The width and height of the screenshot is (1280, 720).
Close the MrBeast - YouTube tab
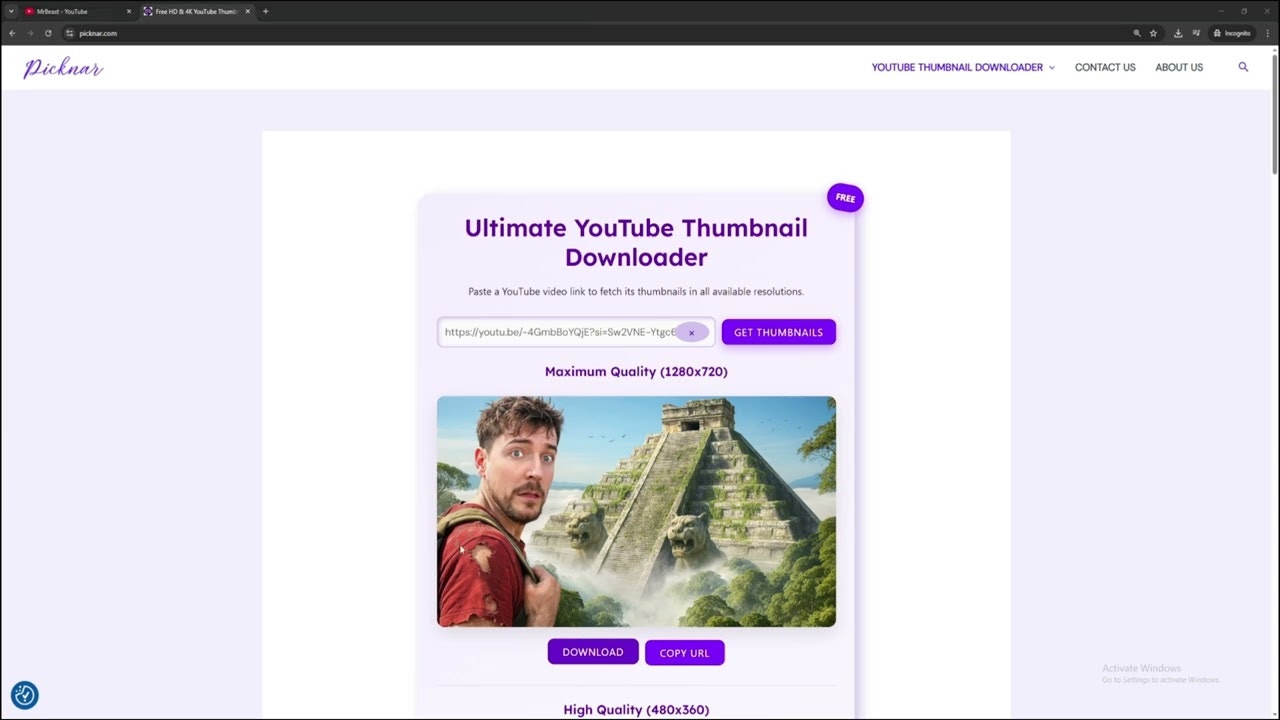pyautogui.click(x=128, y=11)
